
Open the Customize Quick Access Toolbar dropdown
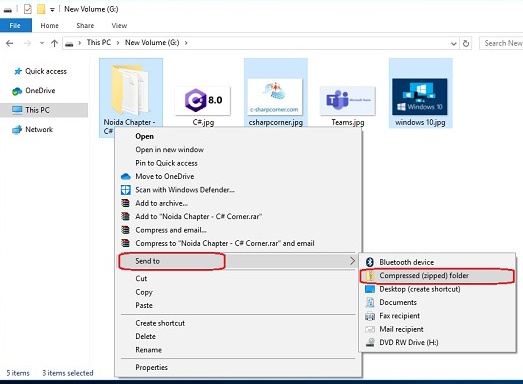coord(52,10)
